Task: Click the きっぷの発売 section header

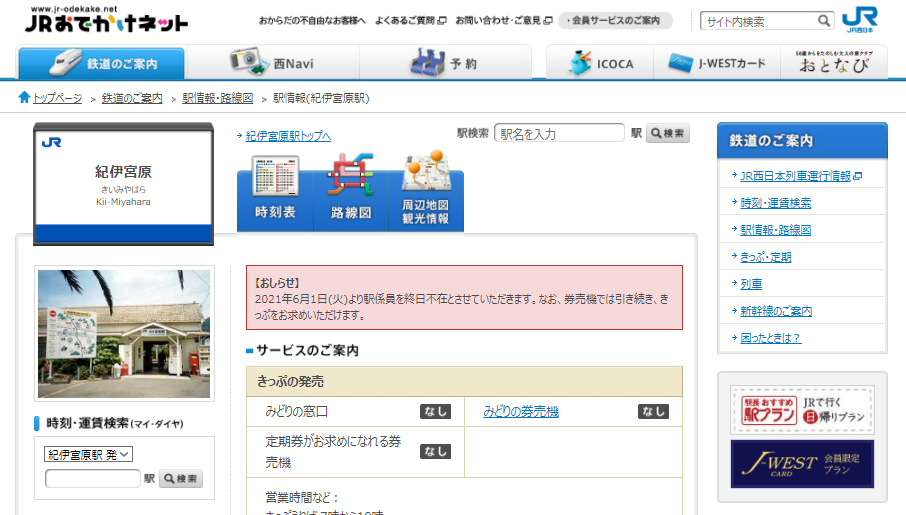Action: (464, 381)
